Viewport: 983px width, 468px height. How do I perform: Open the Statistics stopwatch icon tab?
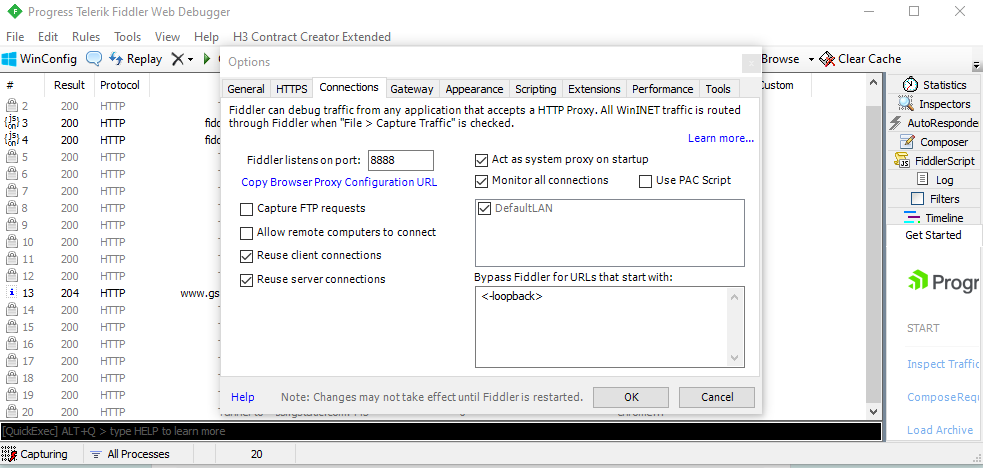point(910,85)
